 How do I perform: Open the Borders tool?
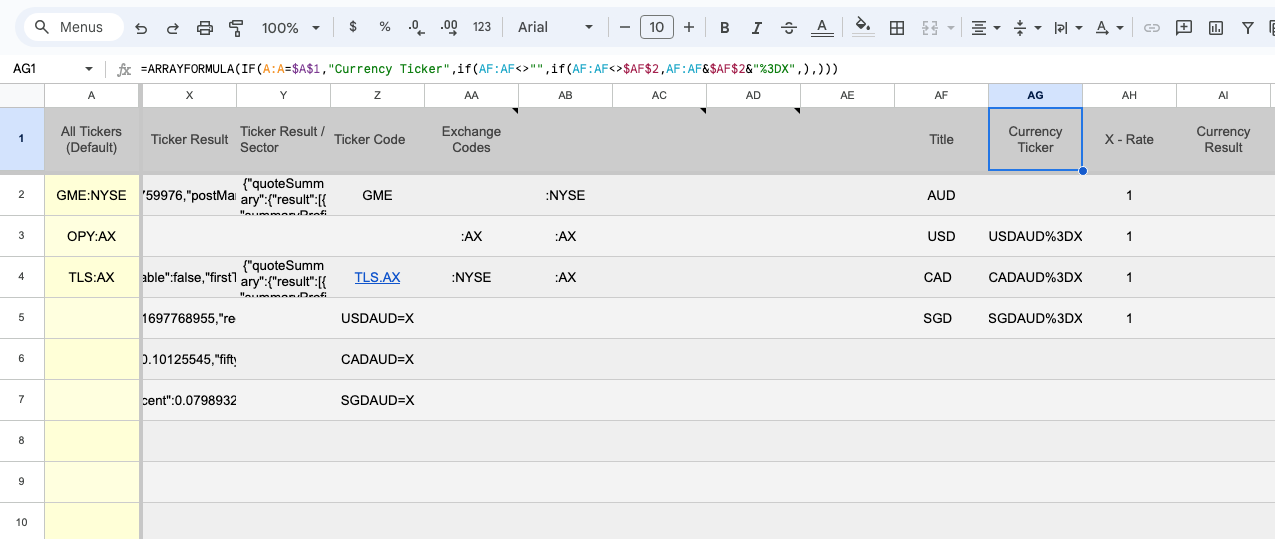(897, 28)
